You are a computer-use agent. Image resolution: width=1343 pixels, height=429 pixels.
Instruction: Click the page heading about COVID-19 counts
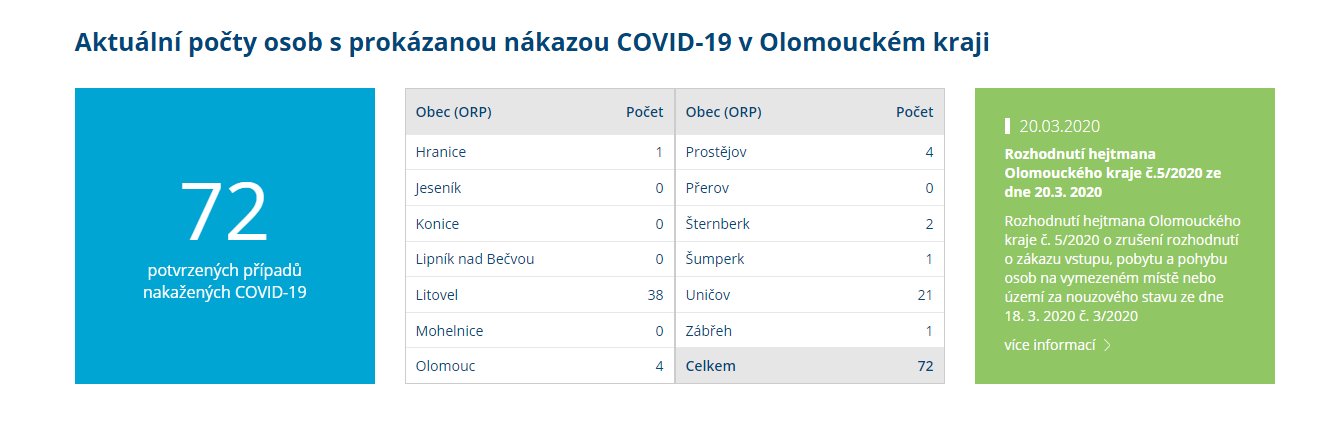click(x=532, y=43)
